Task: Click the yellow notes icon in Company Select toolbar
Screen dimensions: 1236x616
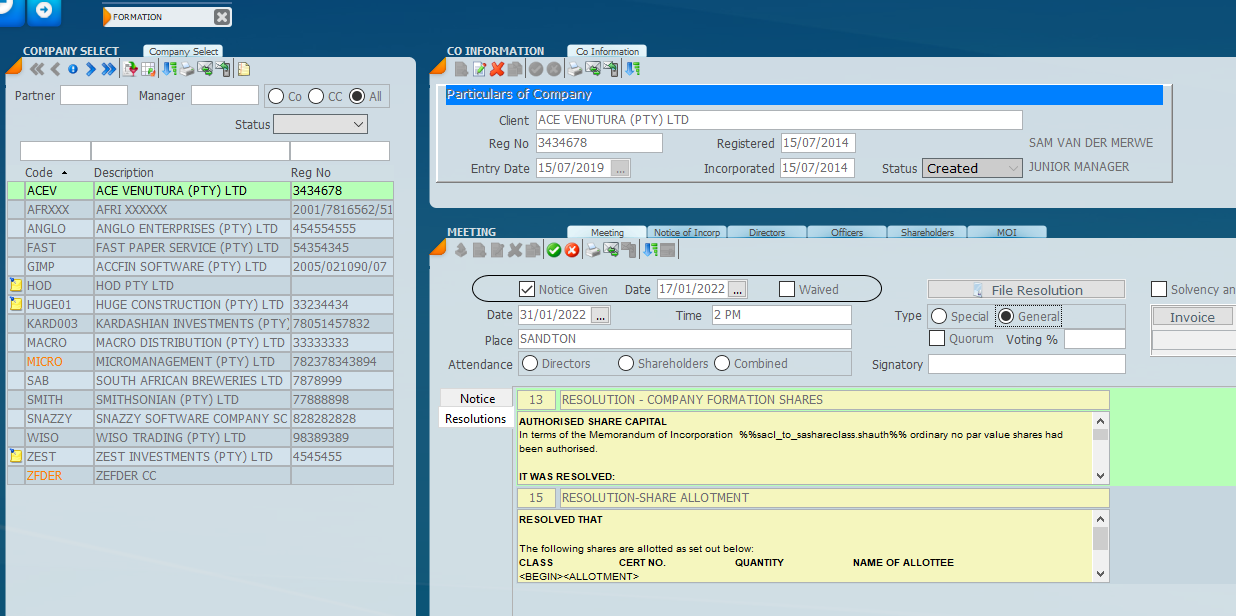Action: pos(243,69)
